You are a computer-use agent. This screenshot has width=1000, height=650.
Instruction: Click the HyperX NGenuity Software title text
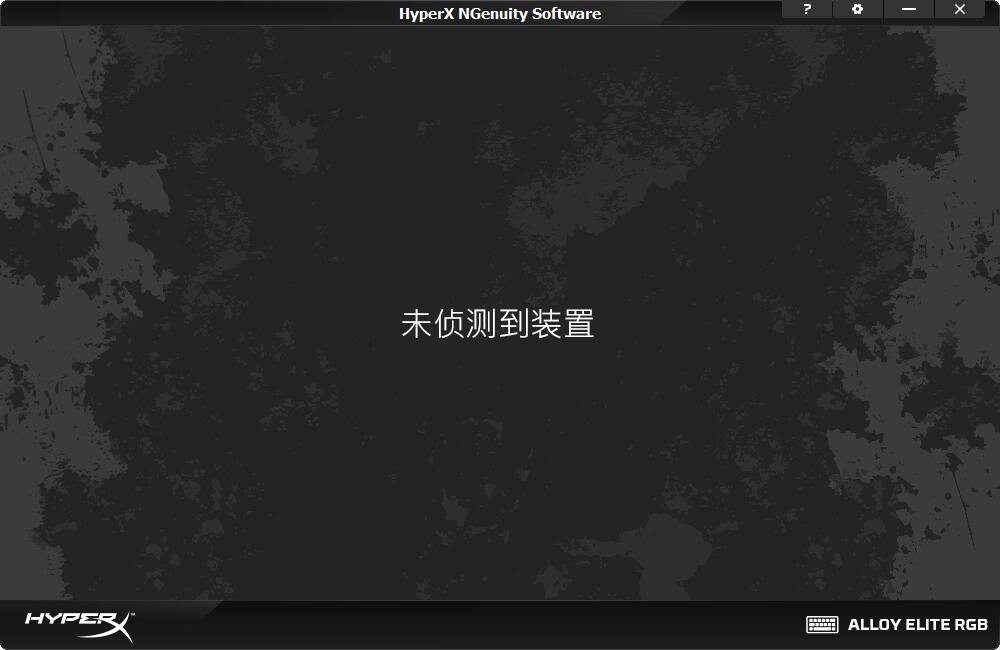point(500,13)
